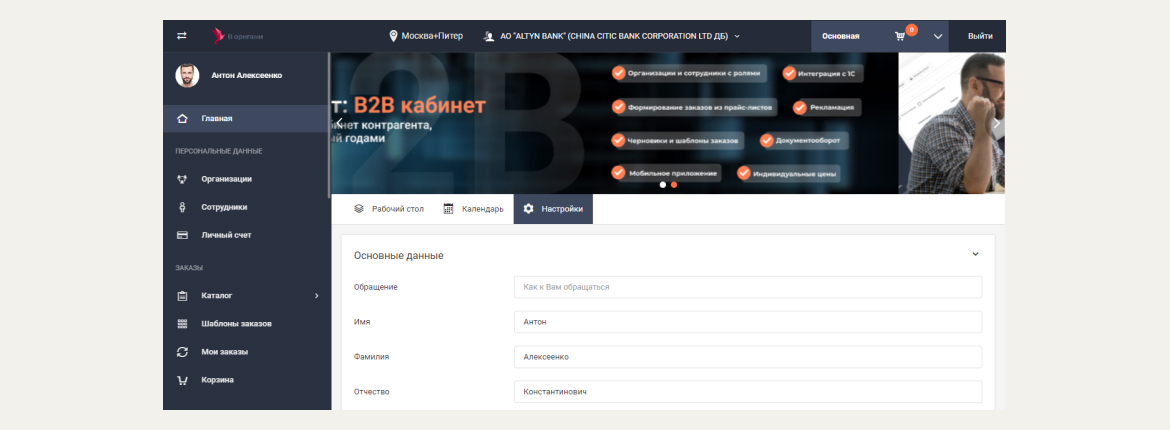This screenshot has width=1170, height=430.
Task: Open Главная in the sidebar
Action: point(245,119)
